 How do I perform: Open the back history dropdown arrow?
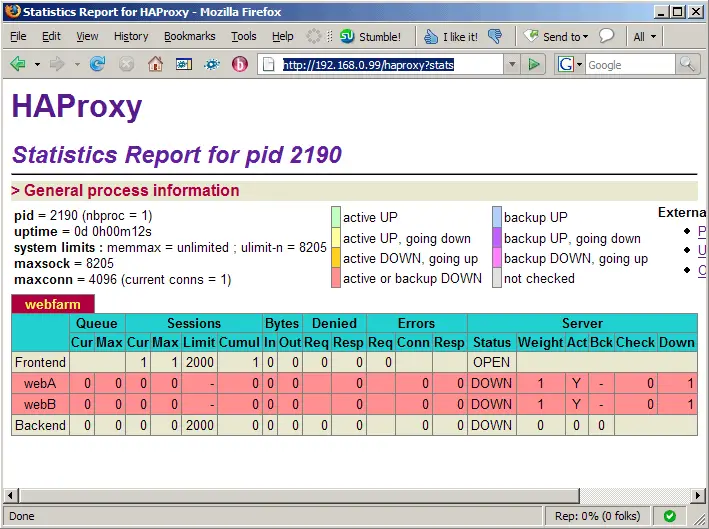pyautogui.click(x=37, y=65)
